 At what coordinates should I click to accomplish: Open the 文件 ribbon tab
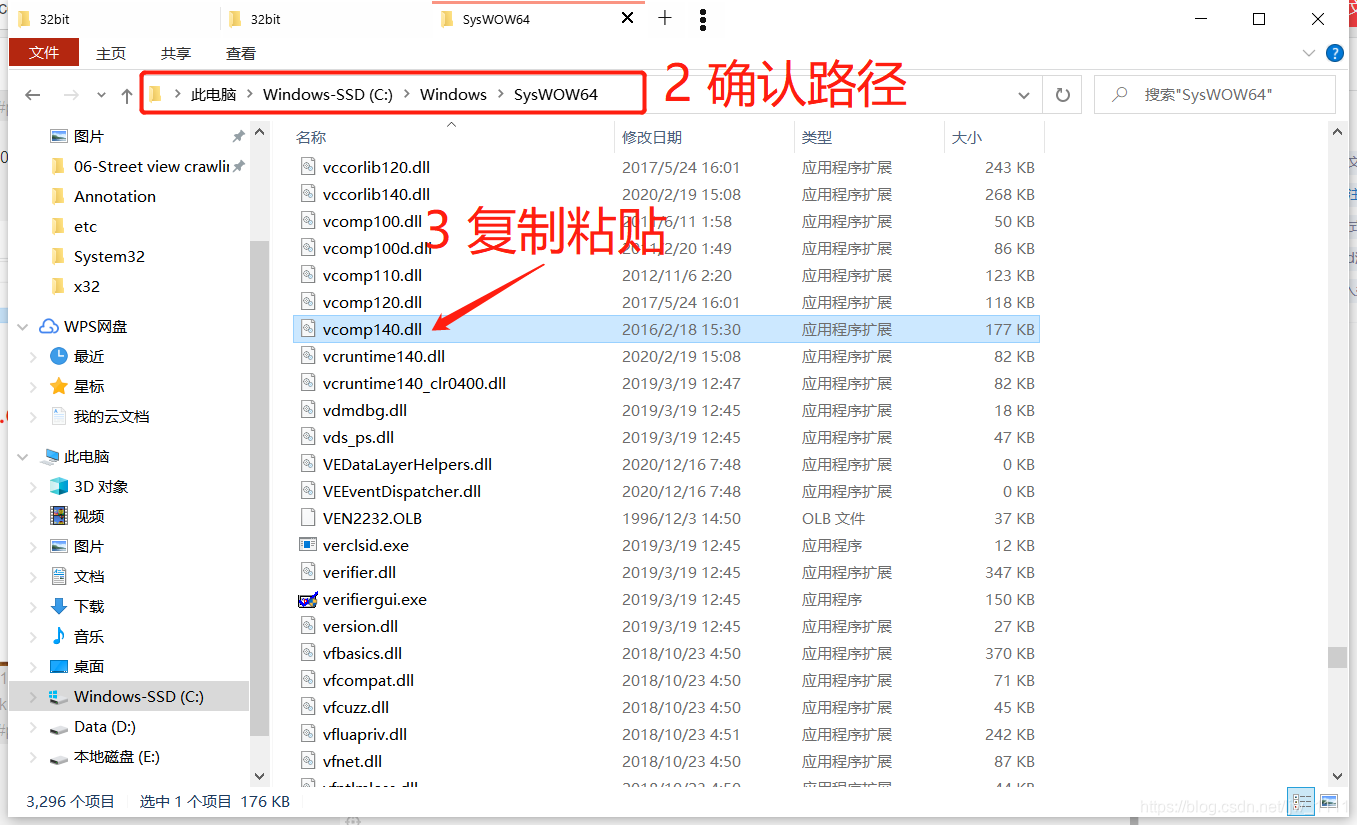click(x=43, y=53)
